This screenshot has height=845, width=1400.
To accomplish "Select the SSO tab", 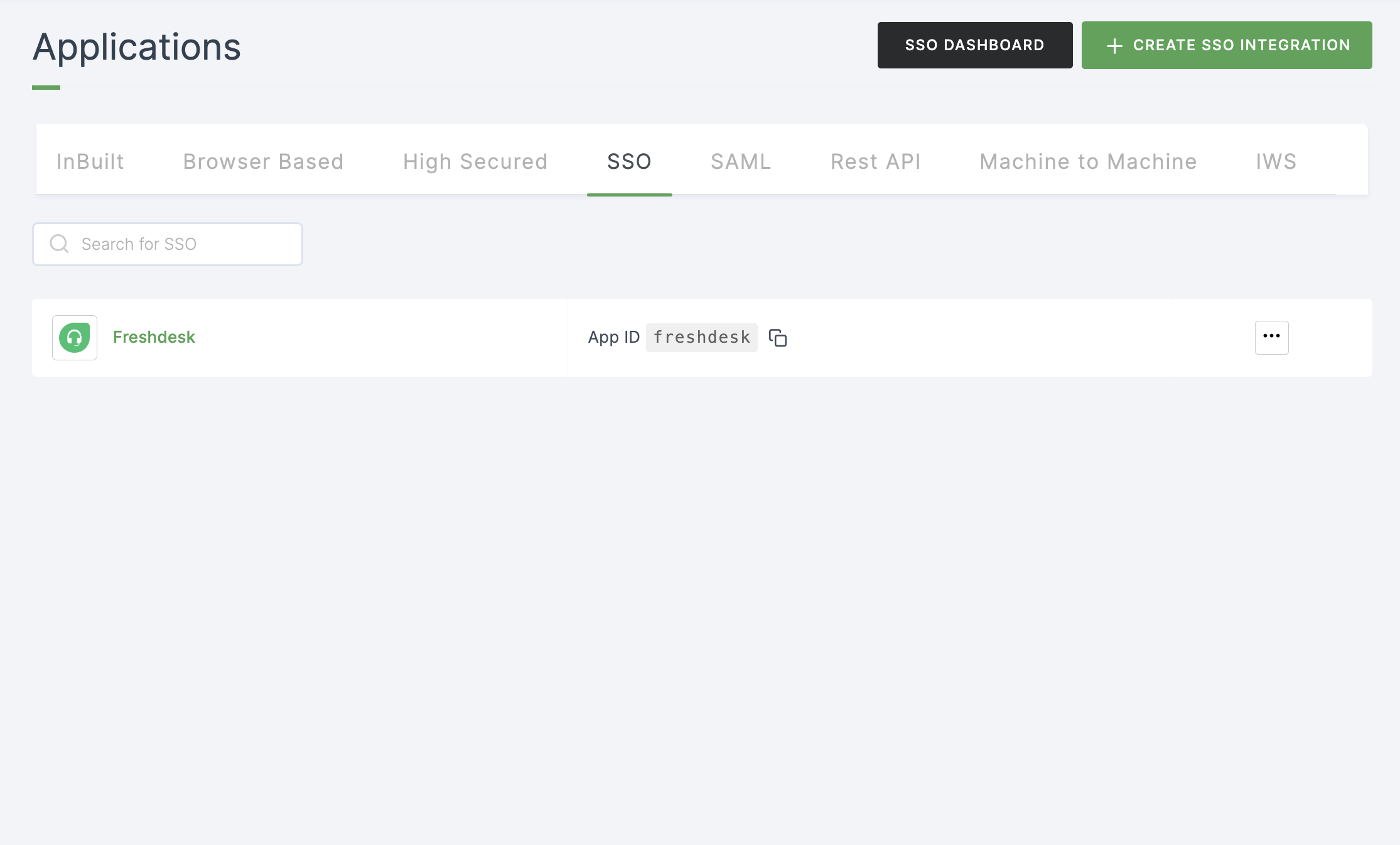I will coord(629,161).
